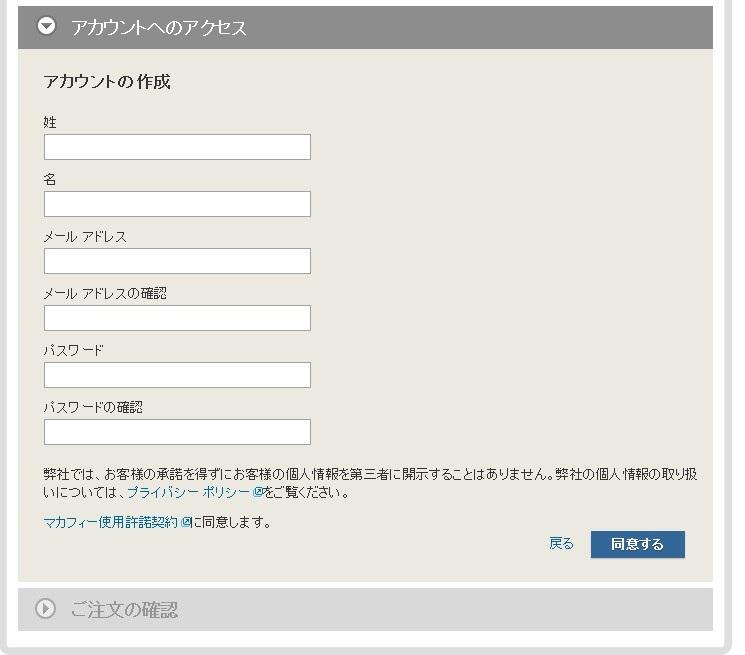Click the パスワード field label

(73, 351)
